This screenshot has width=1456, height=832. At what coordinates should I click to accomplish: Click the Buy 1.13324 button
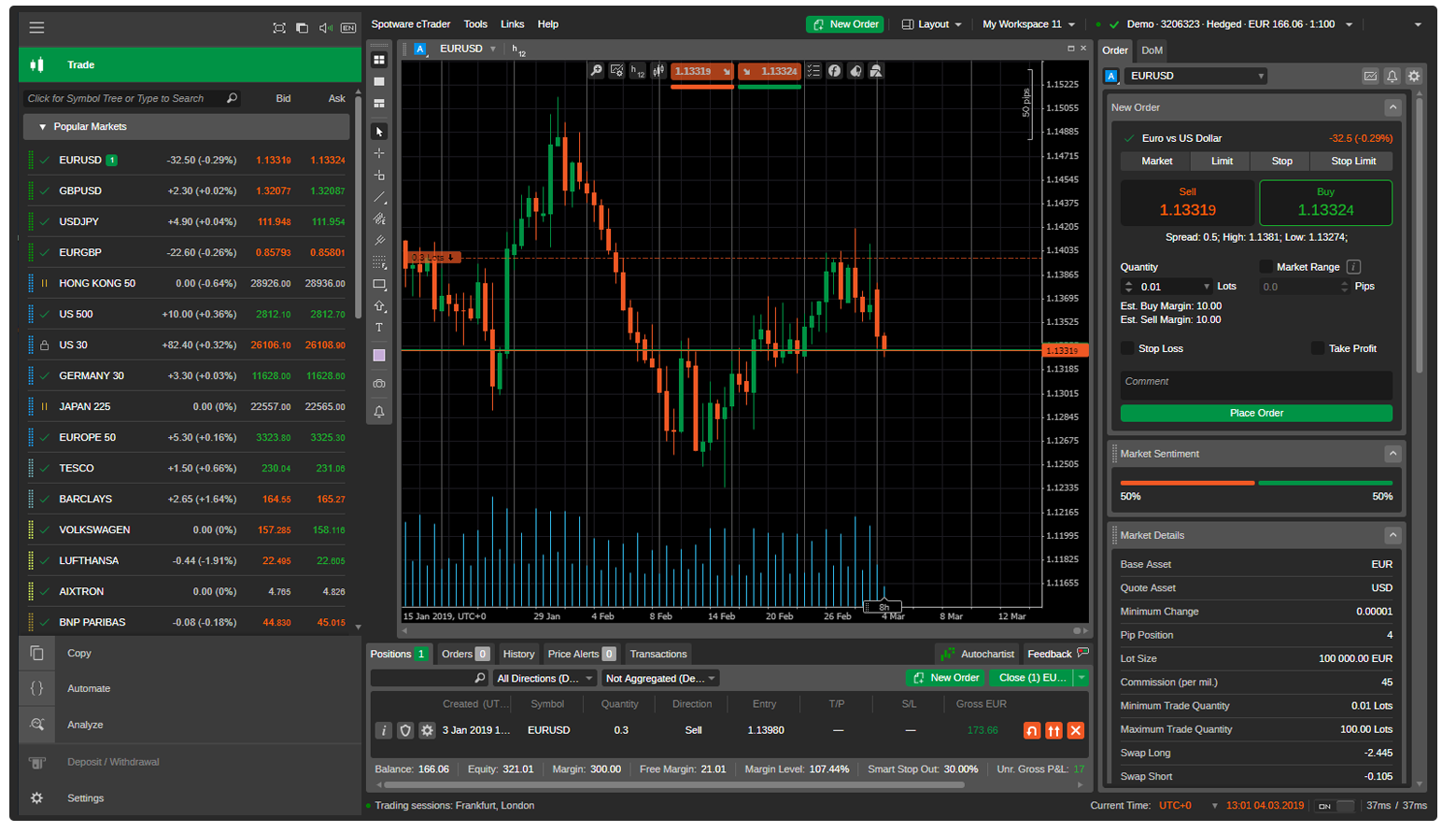(1325, 203)
